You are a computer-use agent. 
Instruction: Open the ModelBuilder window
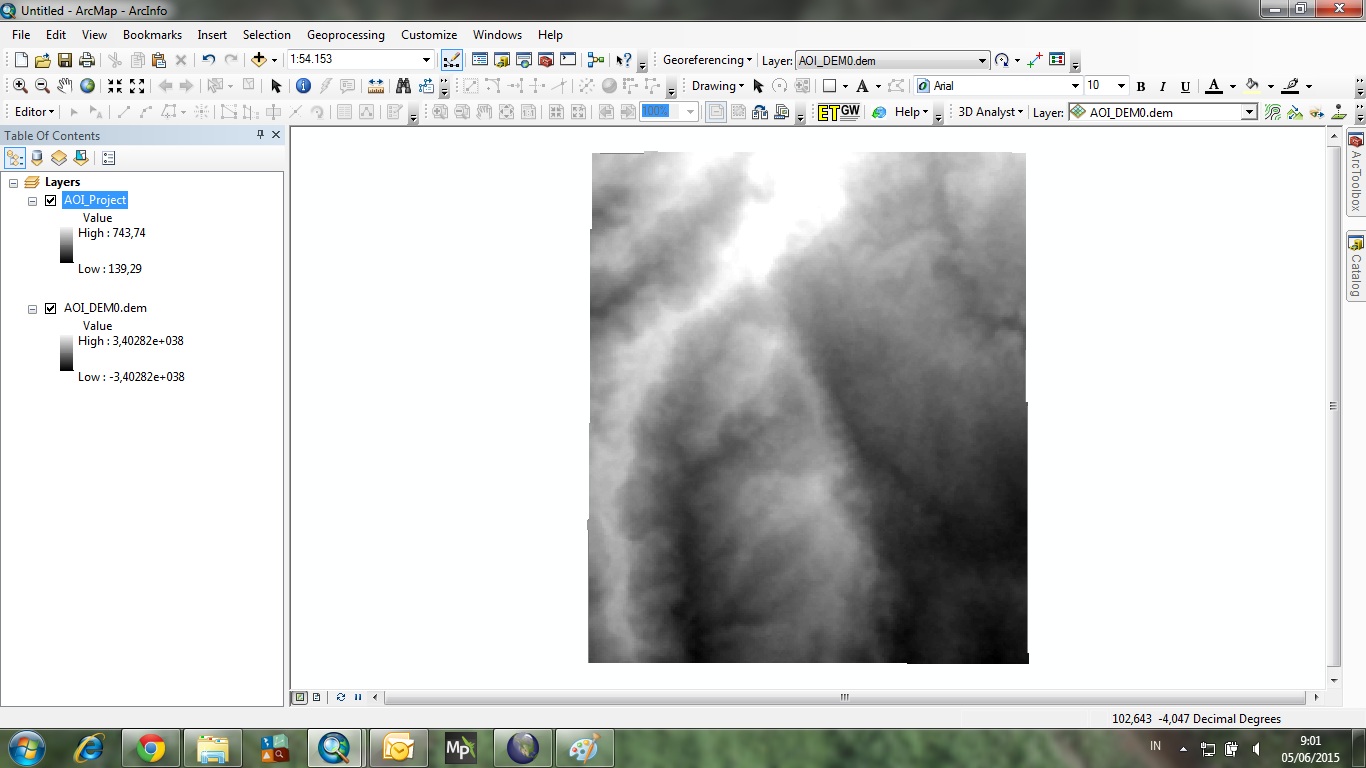pos(596,60)
